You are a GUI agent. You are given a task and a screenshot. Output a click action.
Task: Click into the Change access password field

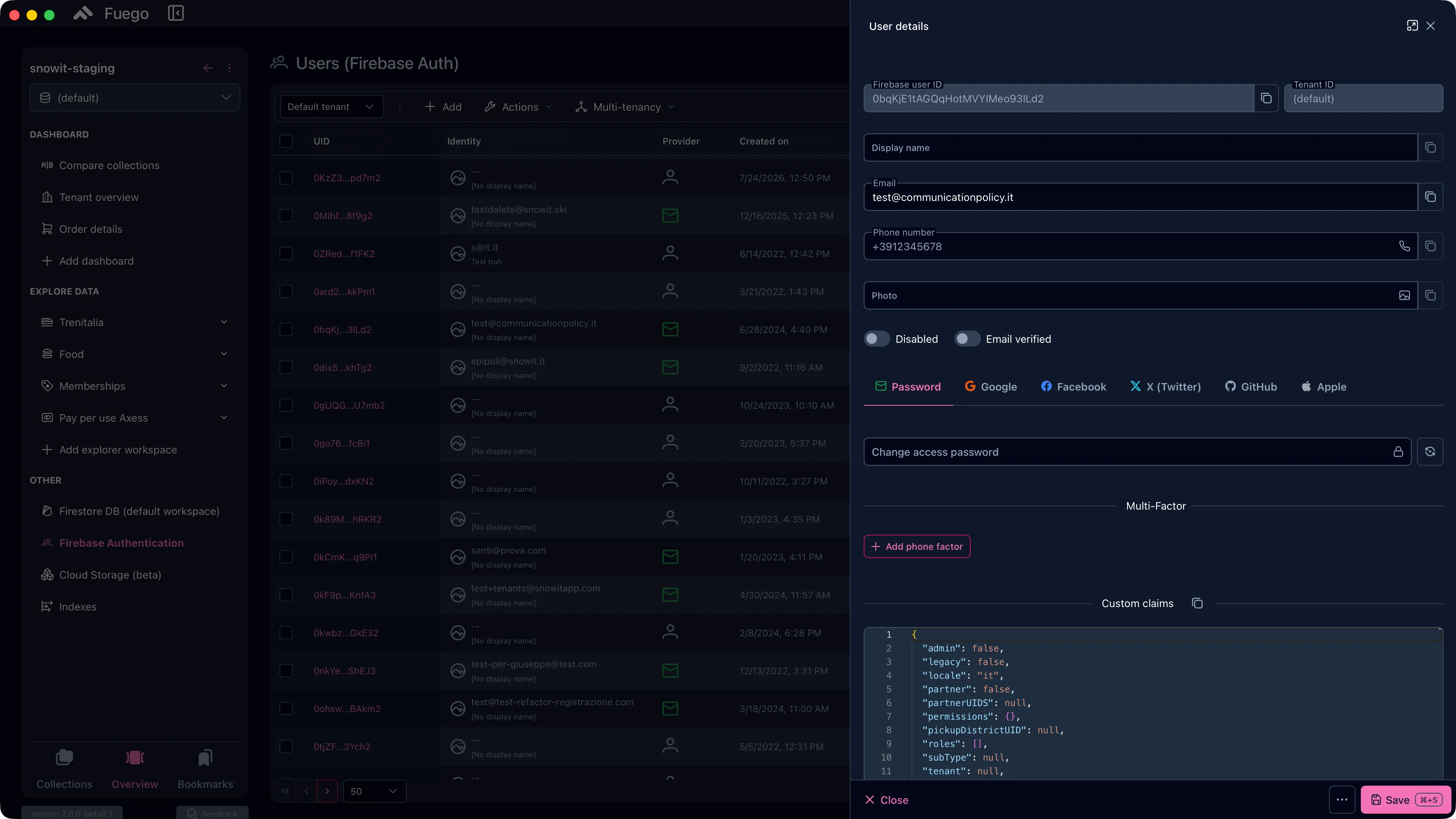(1137, 452)
